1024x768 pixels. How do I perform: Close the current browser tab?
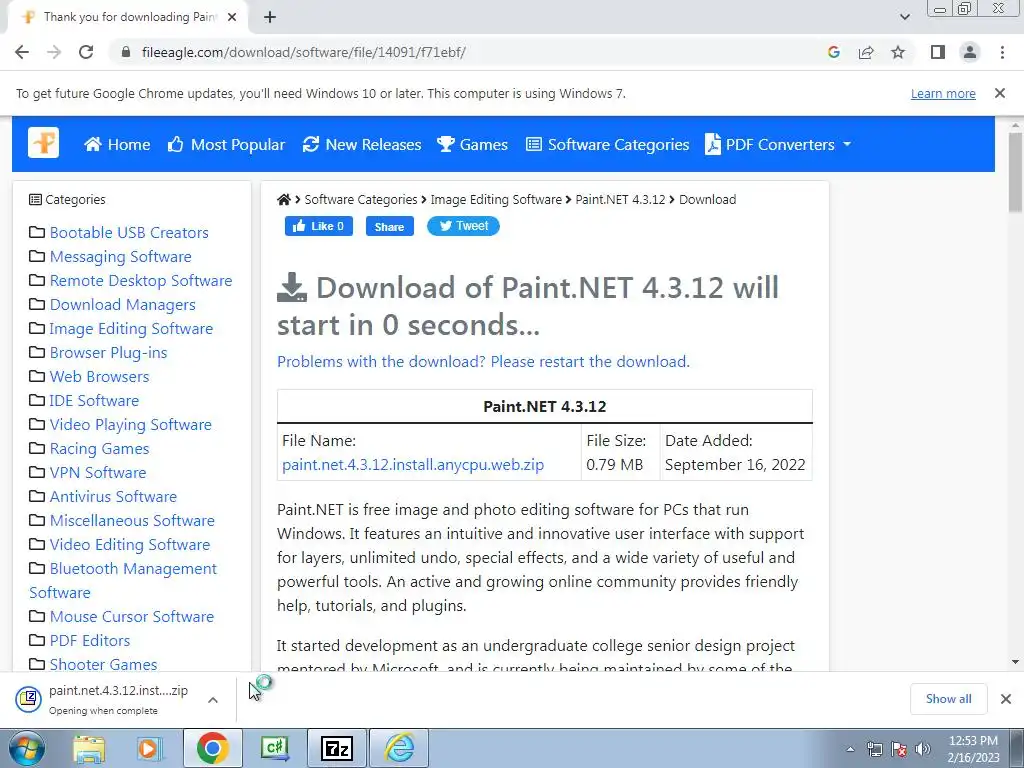(x=232, y=17)
